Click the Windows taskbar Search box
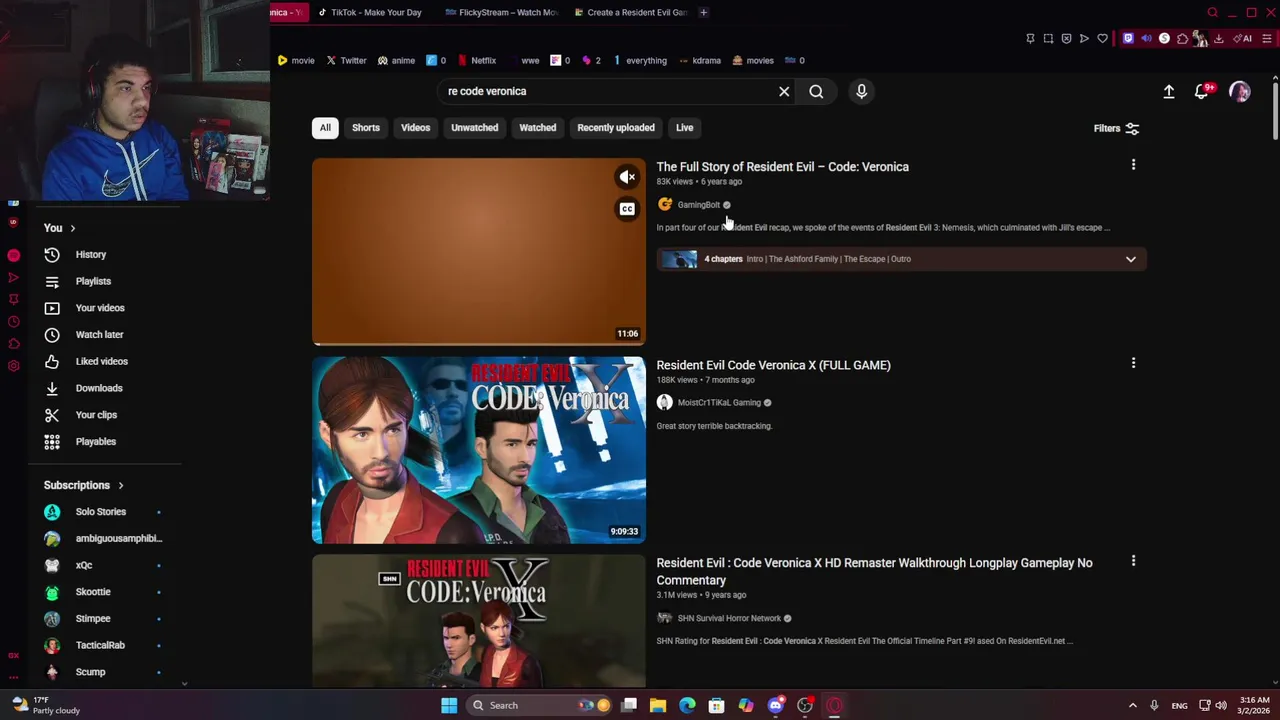Screen dimensions: 1280x720 pyautogui.click(x=540, y=705)
